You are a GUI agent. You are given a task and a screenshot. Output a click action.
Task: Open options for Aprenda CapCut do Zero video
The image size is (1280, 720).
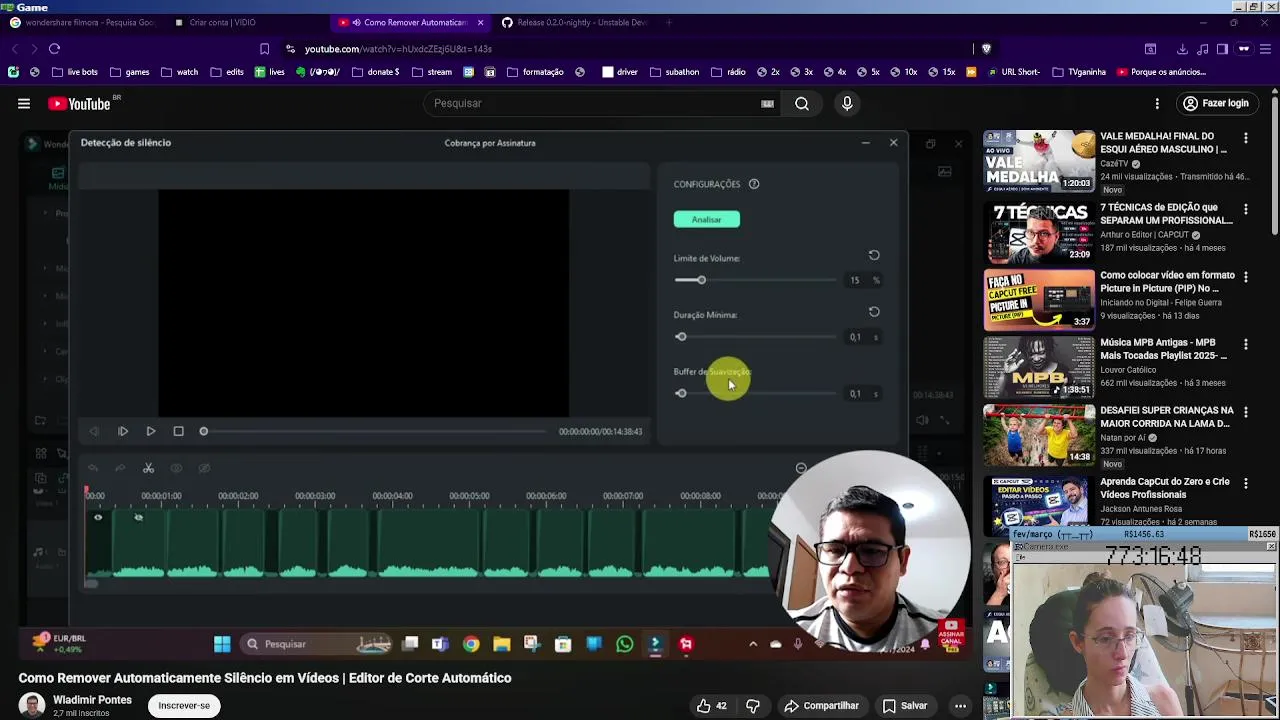point(1246,483)
